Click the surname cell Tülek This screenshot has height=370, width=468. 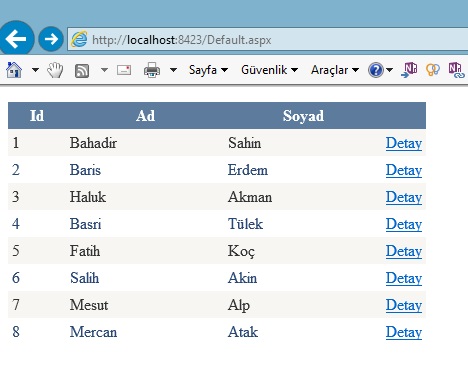245,224
